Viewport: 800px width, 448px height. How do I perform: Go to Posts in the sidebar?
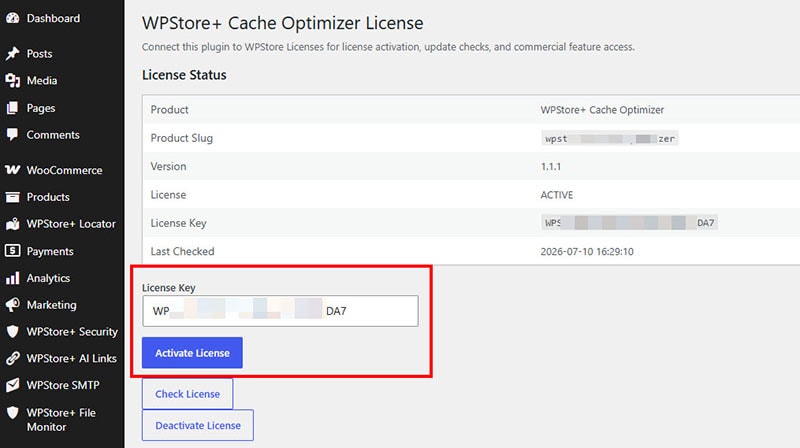click(x=39, y=54)
